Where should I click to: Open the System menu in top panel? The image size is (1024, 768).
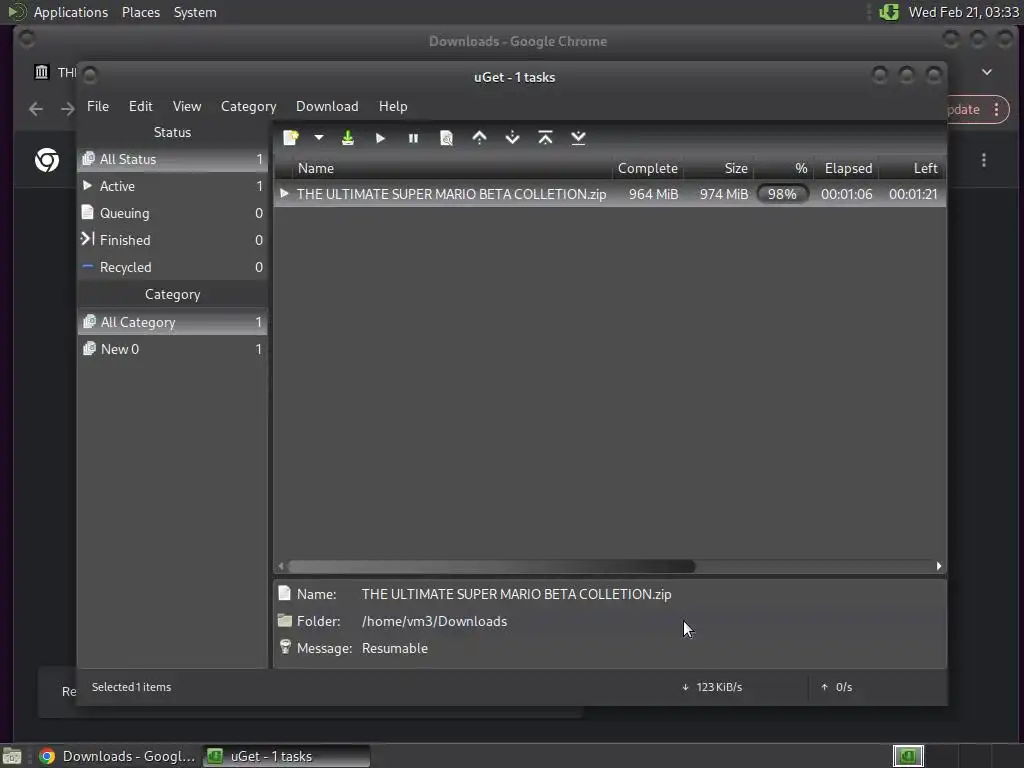point(195,12)
